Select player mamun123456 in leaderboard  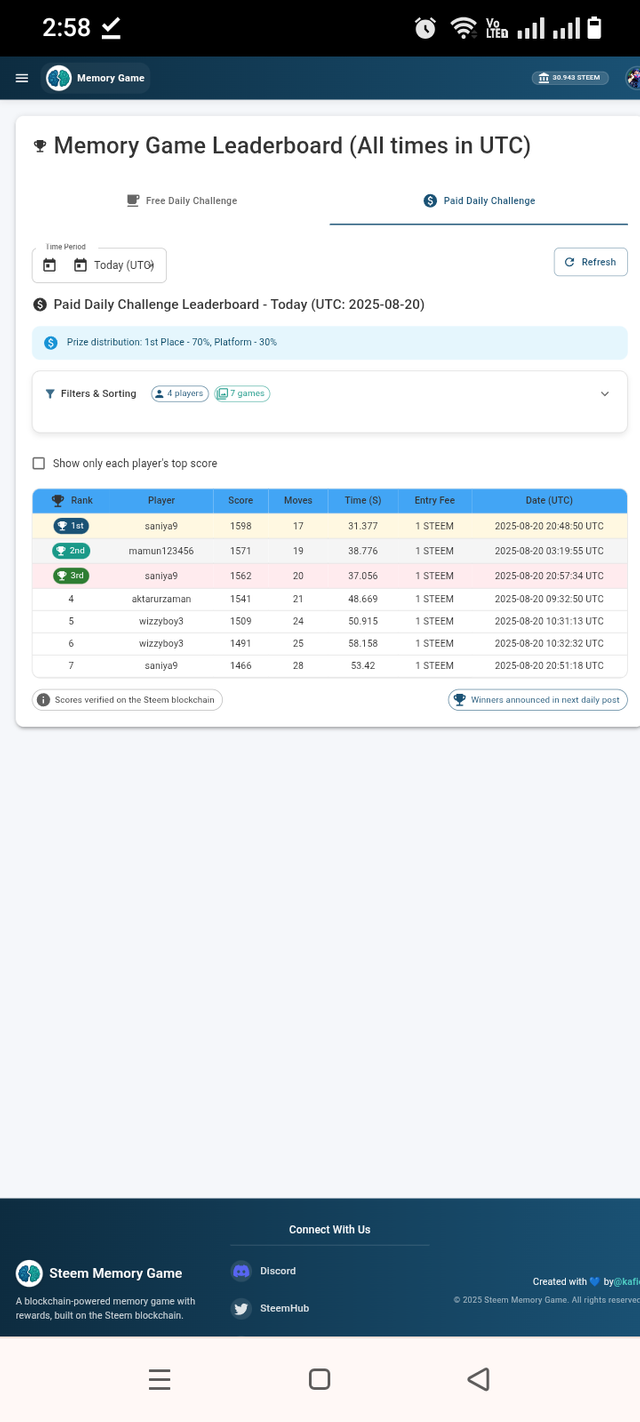tap(161, 551)
